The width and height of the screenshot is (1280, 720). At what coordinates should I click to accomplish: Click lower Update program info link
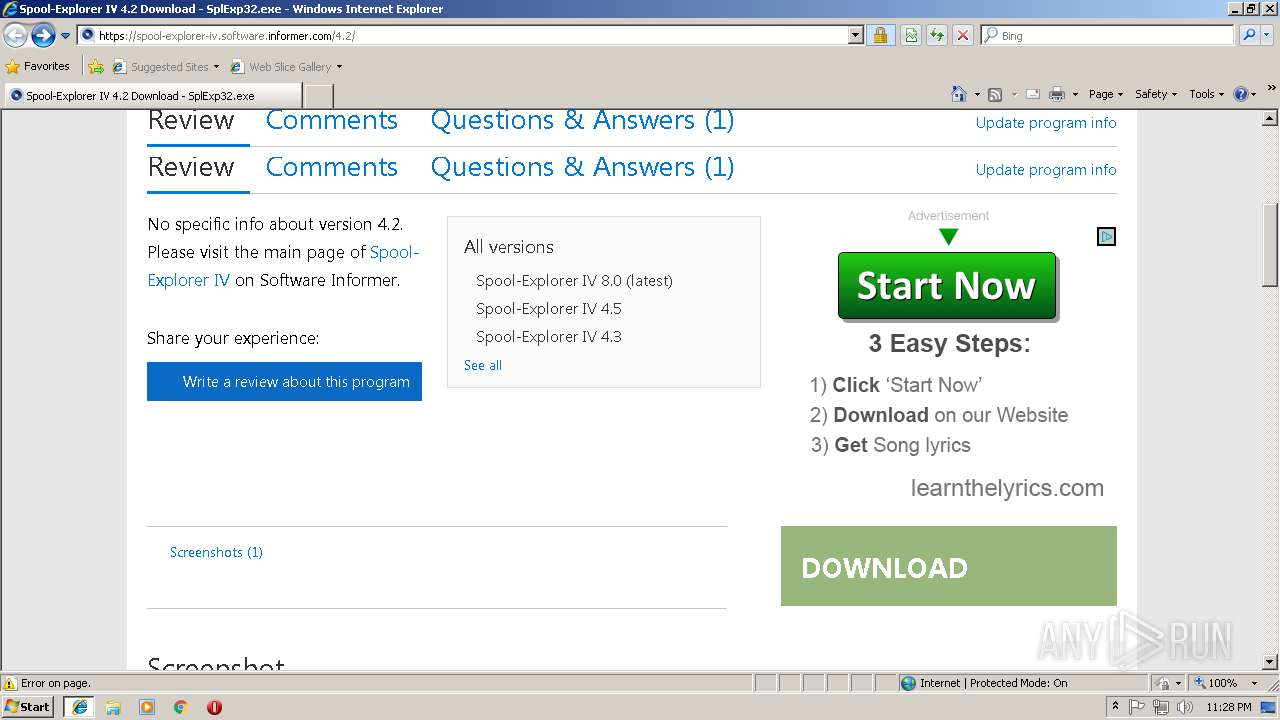(1046, 170)
